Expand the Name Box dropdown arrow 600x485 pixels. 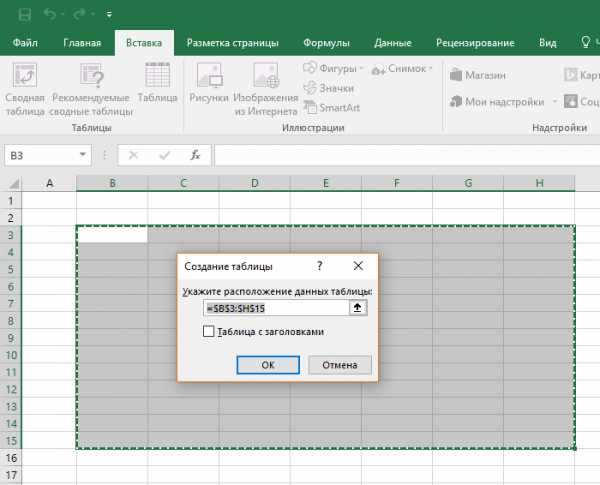(83, 155)
